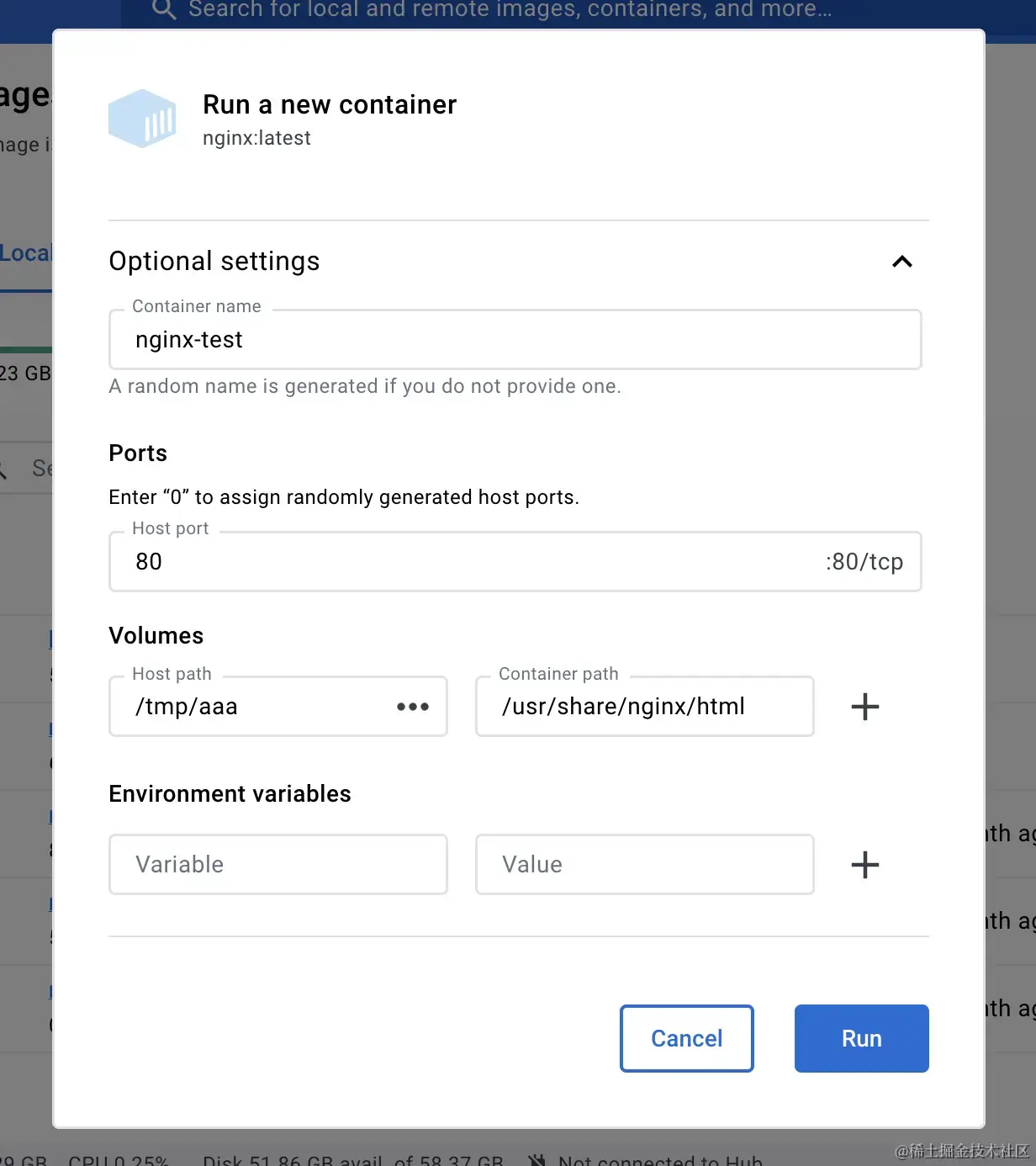Click the blue container image icon
Screen dimensions: 1036x1166
pos(142,119)
